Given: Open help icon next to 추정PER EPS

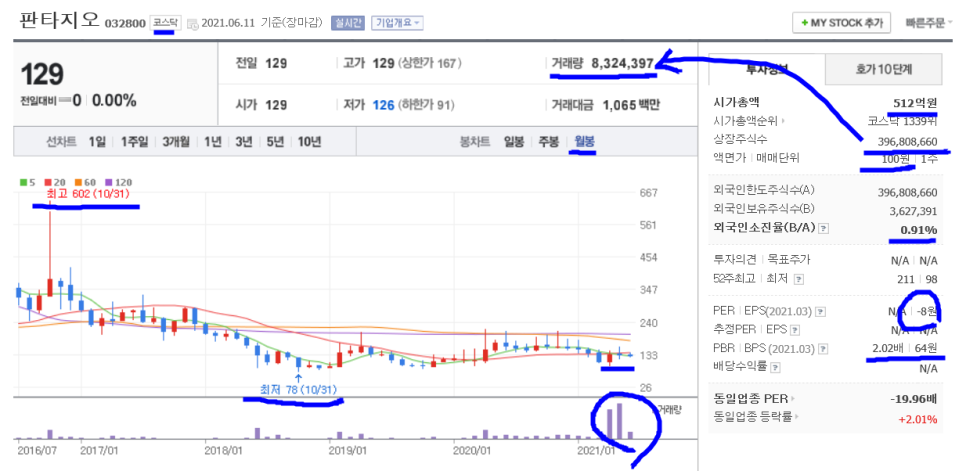Looking at the screenshot, I should coord(793,331).
